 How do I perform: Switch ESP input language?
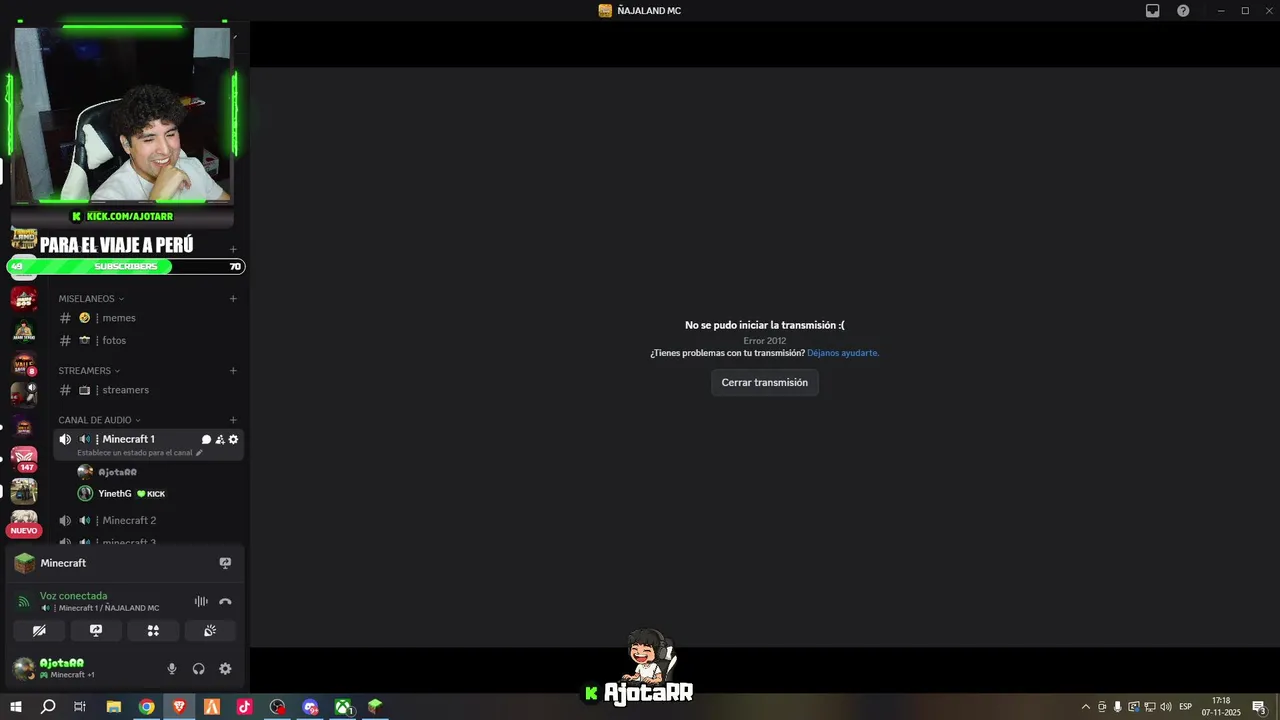point(1186,707)
